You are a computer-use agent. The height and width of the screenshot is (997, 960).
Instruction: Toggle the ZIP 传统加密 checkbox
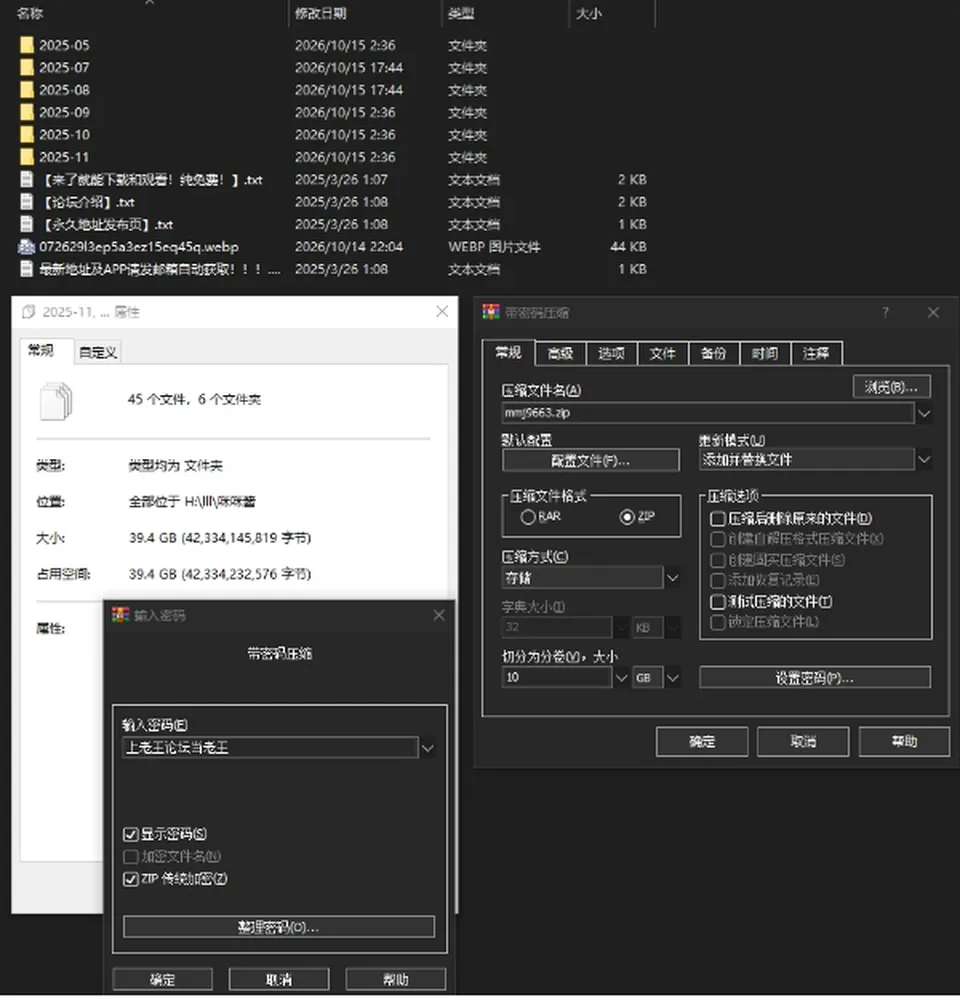tap(131, 879)
